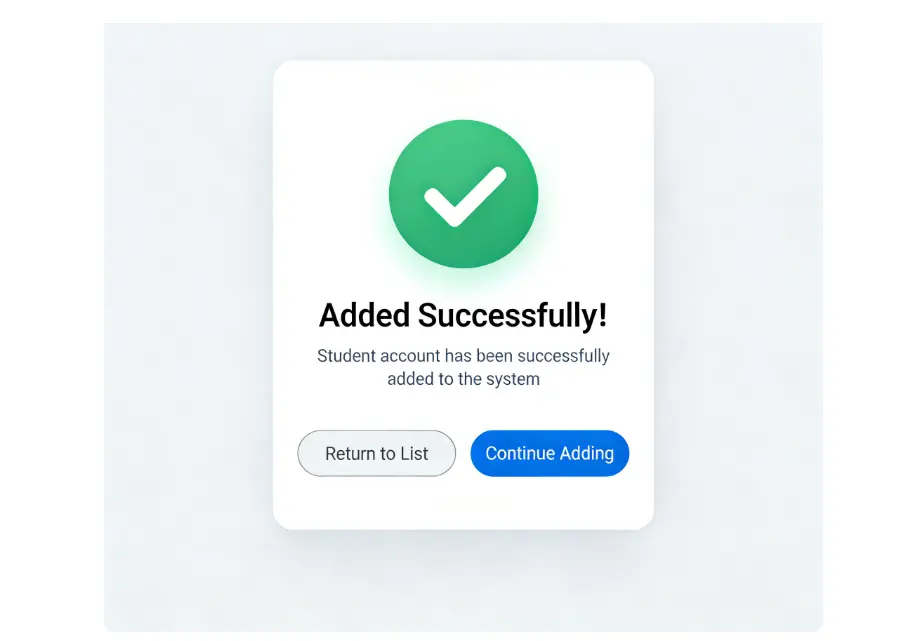Go back to the student list
Screen dimensions: 908x641
376,453
